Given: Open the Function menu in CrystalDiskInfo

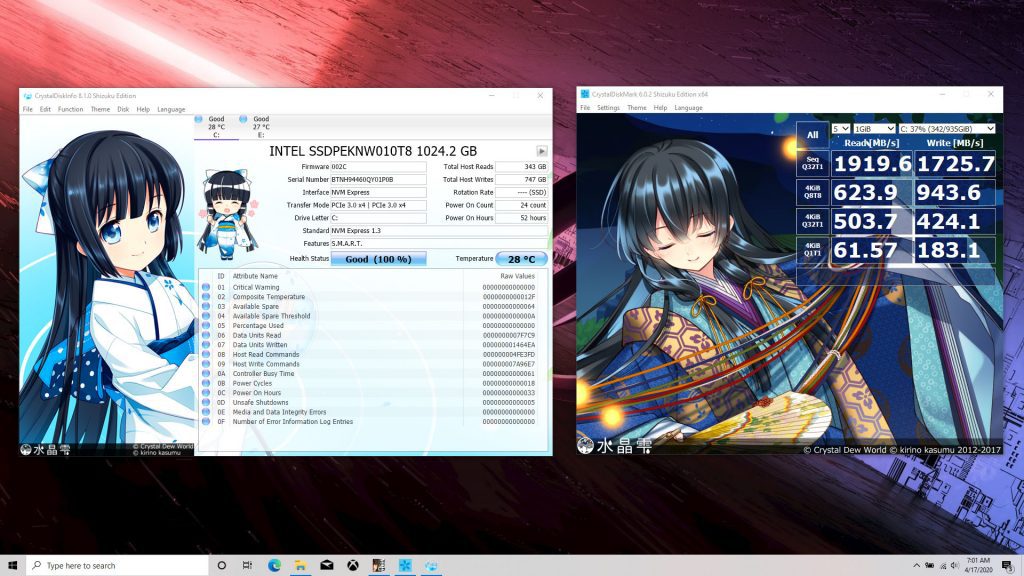Looking at the screenshot, I should pyautogui.click(x=70, y=109).
